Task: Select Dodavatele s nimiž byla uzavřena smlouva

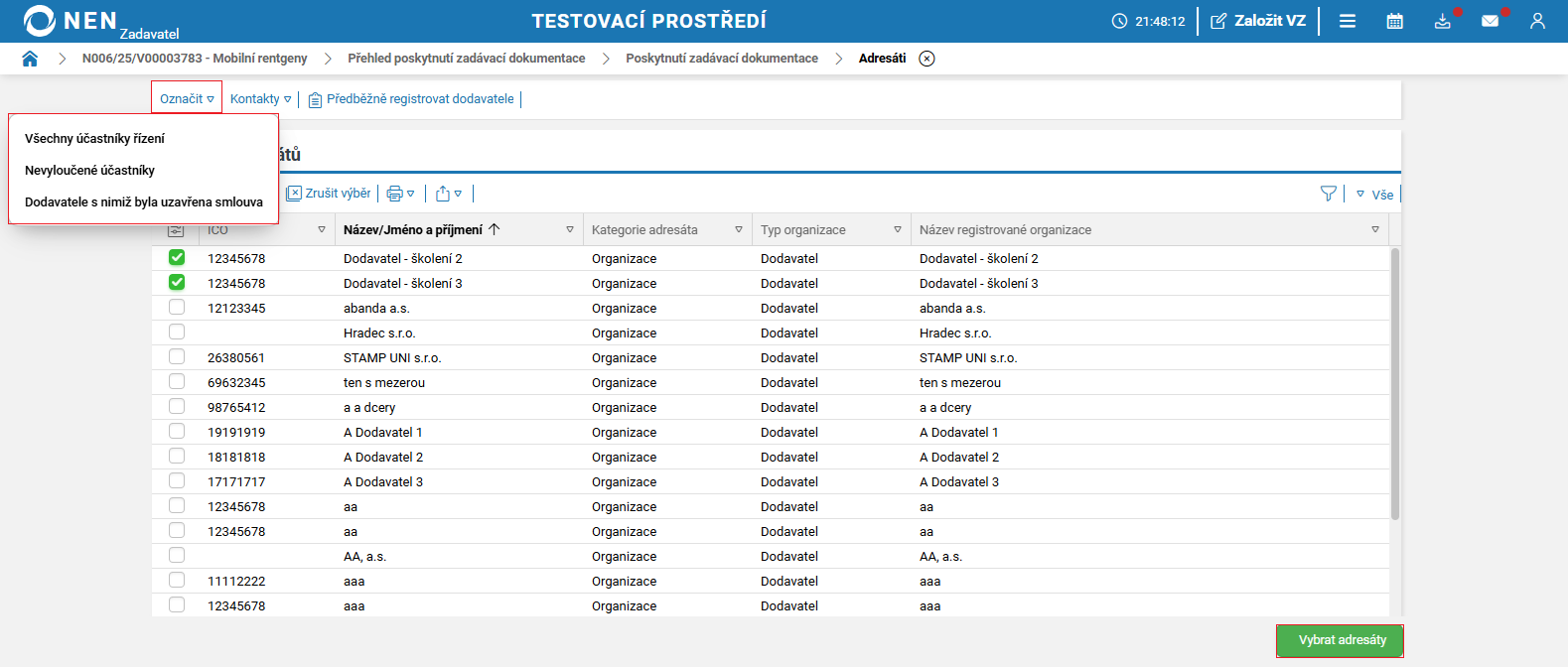Action: 144,201
